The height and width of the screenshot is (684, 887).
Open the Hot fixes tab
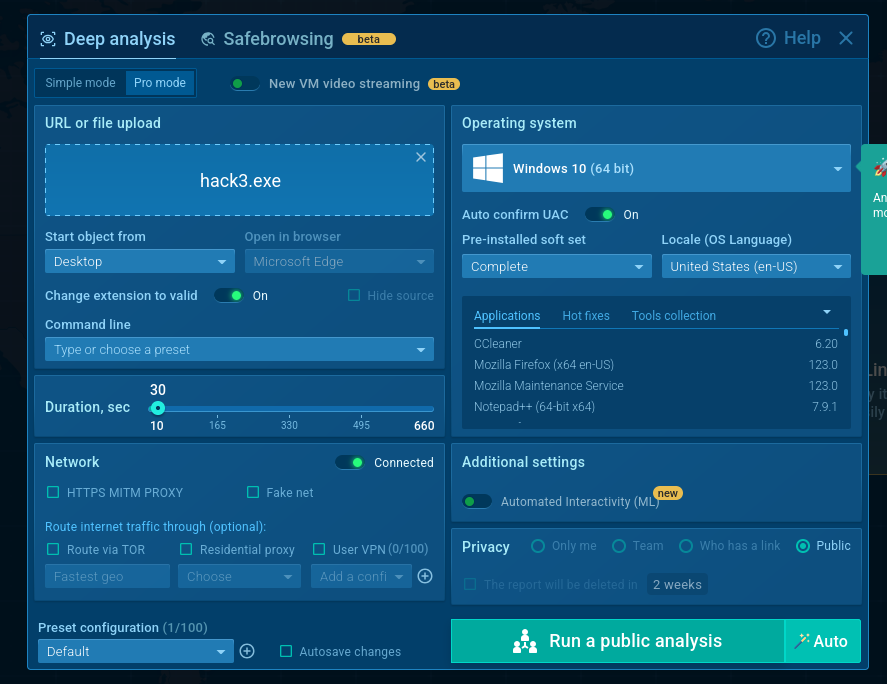[x=586, y=316]
